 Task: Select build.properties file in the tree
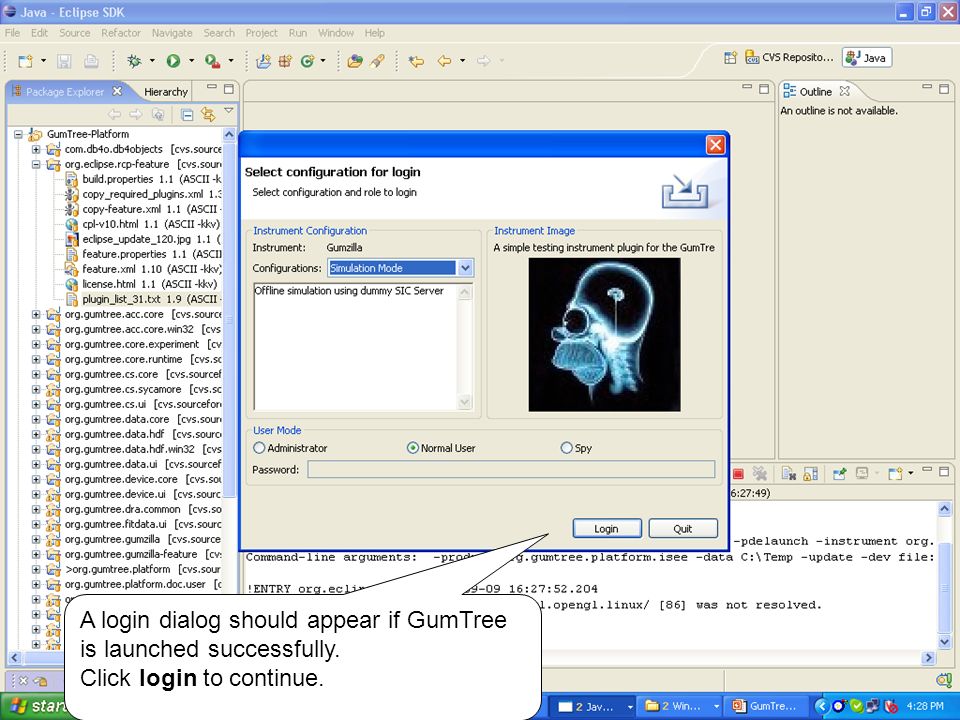coord(144,179)
